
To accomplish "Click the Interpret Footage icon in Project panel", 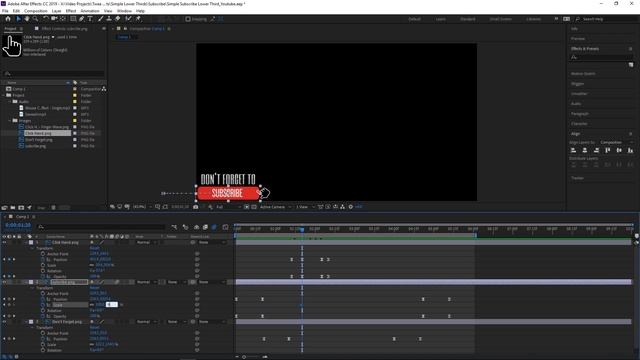I will click(4, 207).
